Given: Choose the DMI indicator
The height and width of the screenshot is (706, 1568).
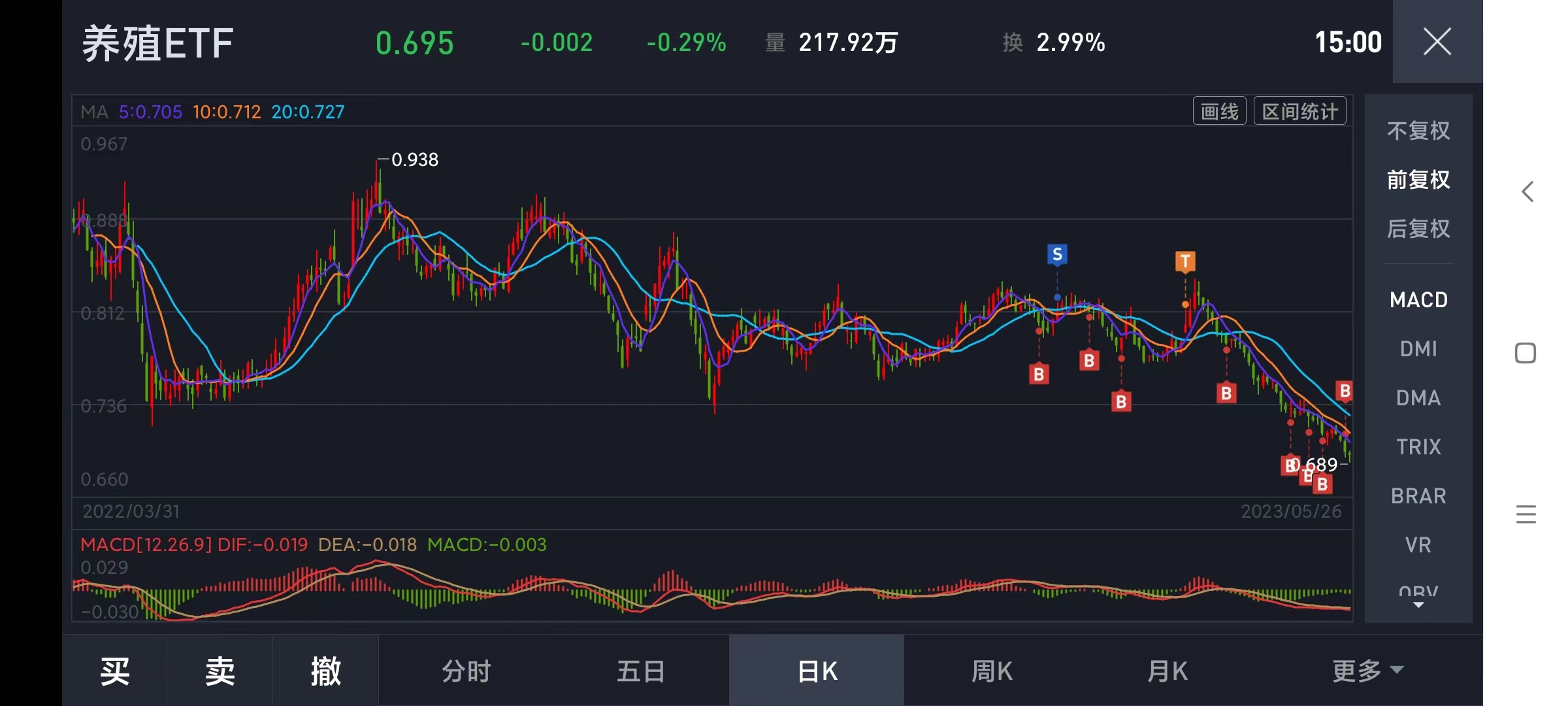Looking at the screenshot, I should pos(1418,349).
